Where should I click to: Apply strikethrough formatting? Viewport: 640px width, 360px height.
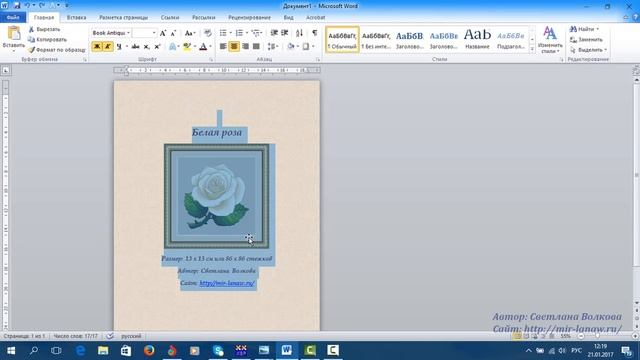(x=136, y=47)
